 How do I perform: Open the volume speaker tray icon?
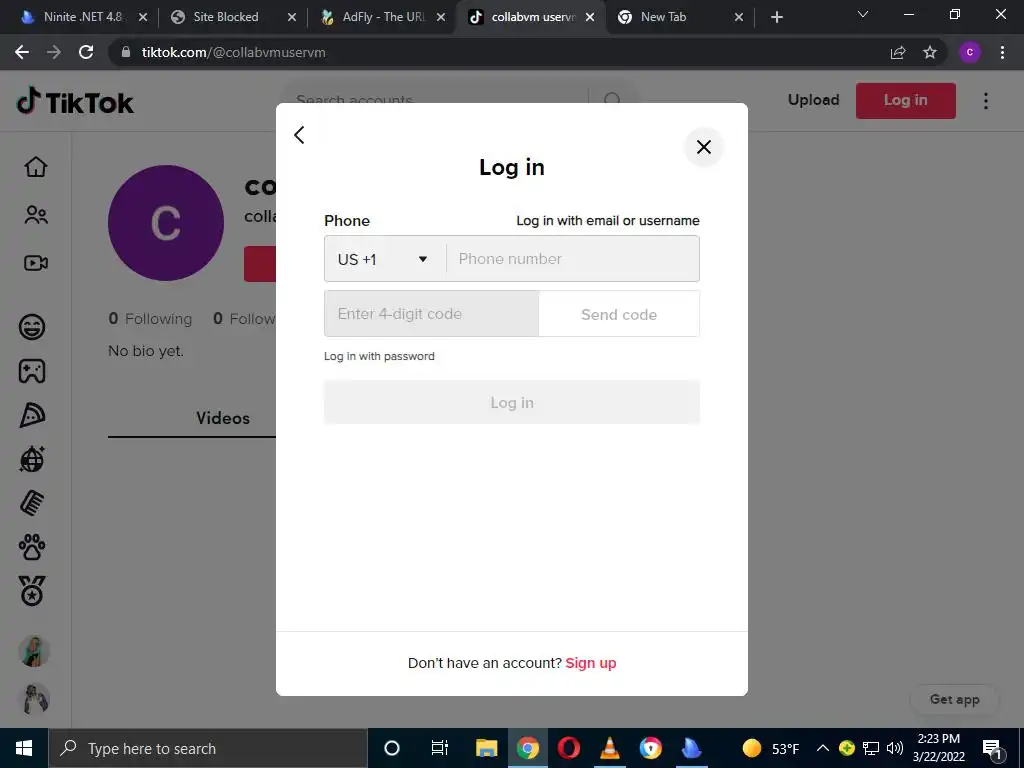coord(895,748)
